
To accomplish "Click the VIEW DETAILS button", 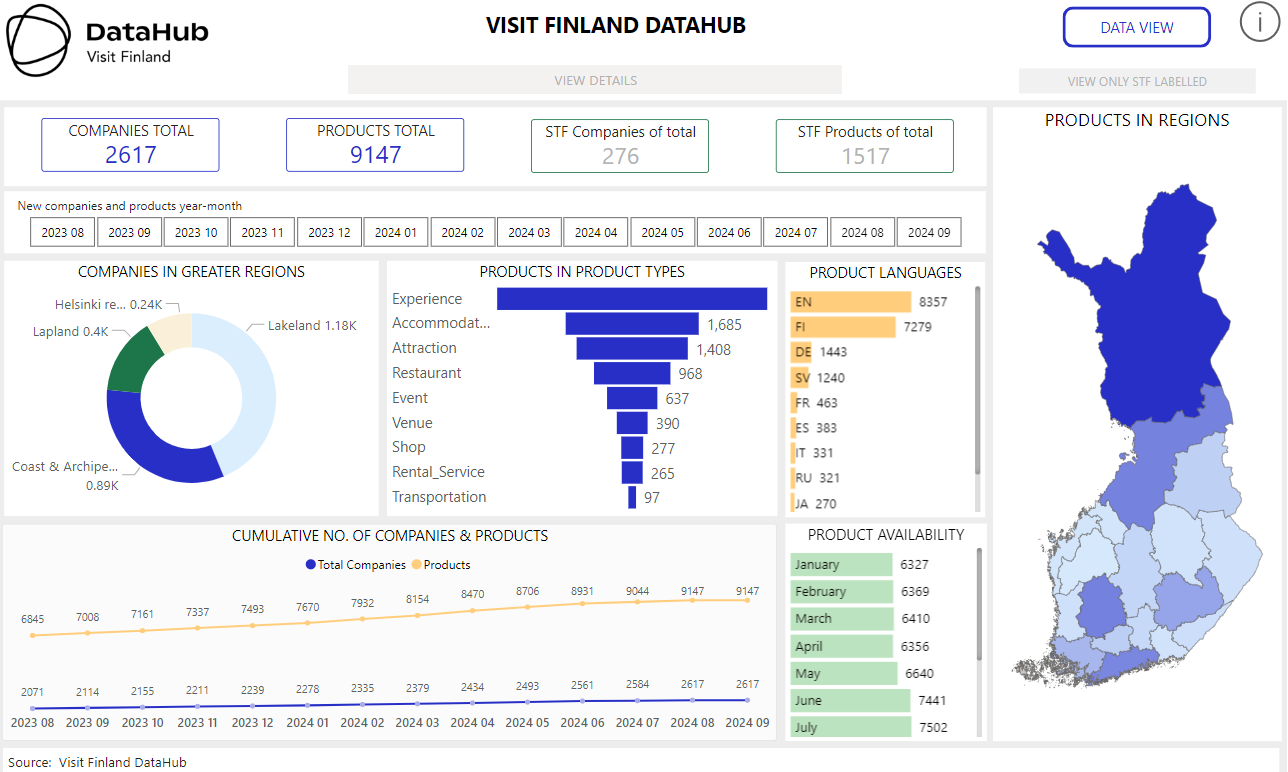I will (x=595, y=80).
